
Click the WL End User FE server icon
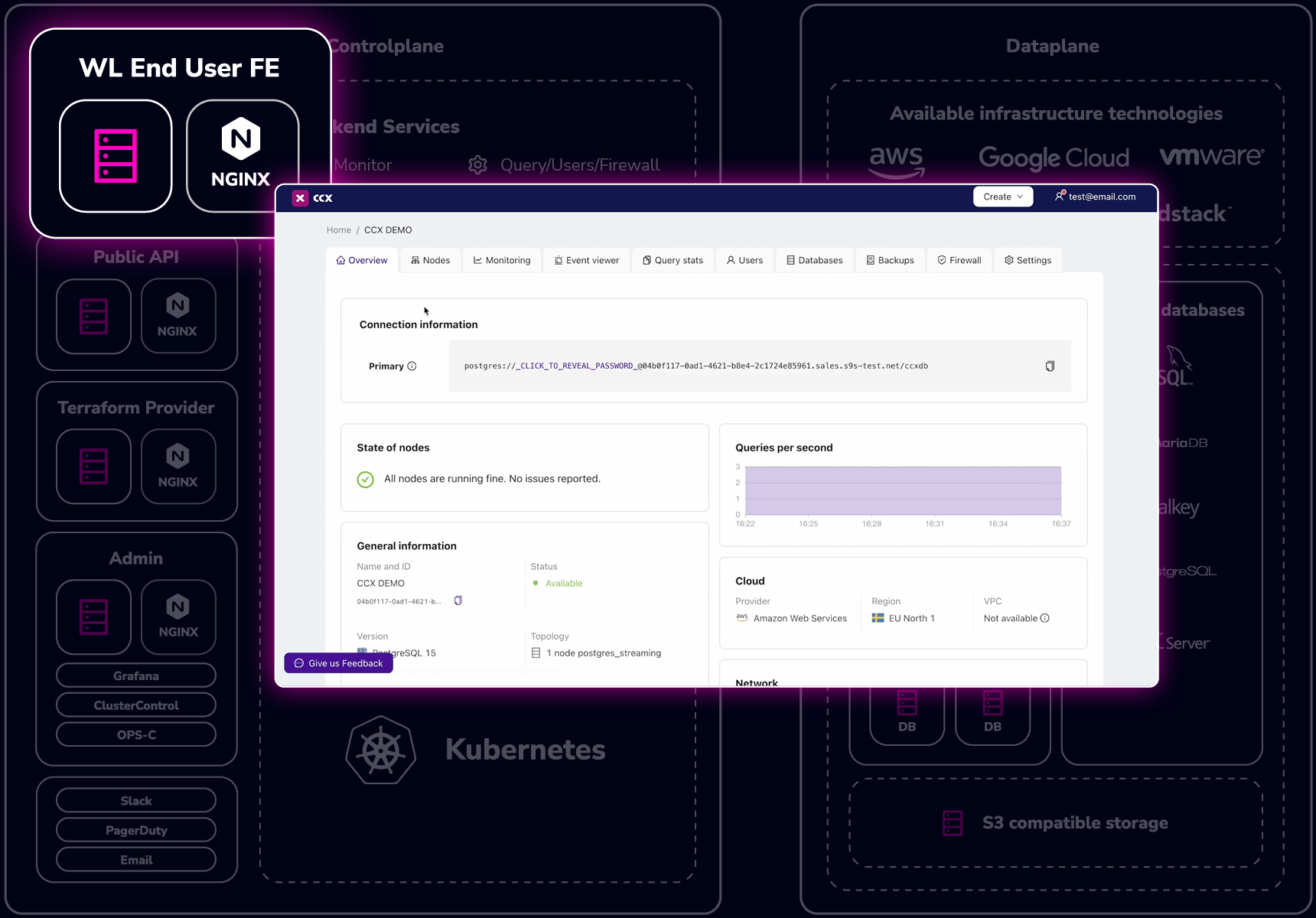[116, 156]
